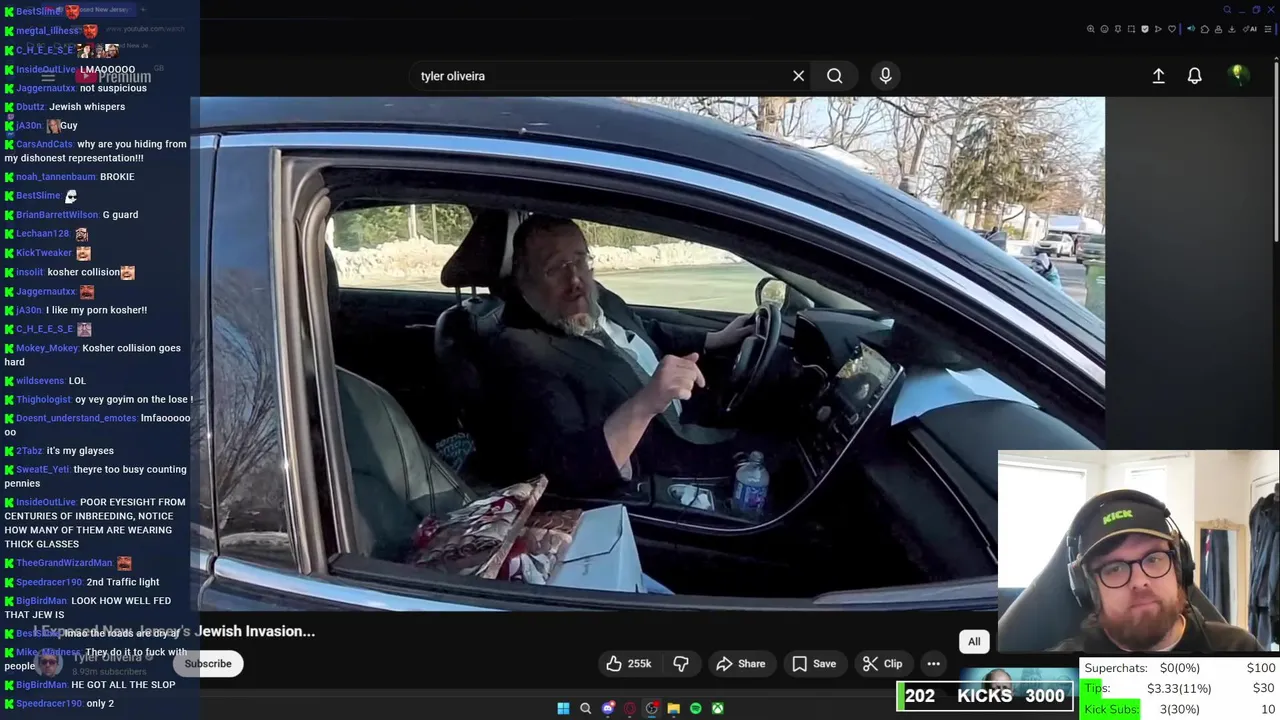Focus the search field with 'tyler oliveira'
Screen dimensions: 1280x720
pyautogui.click(x=600, y=76)
